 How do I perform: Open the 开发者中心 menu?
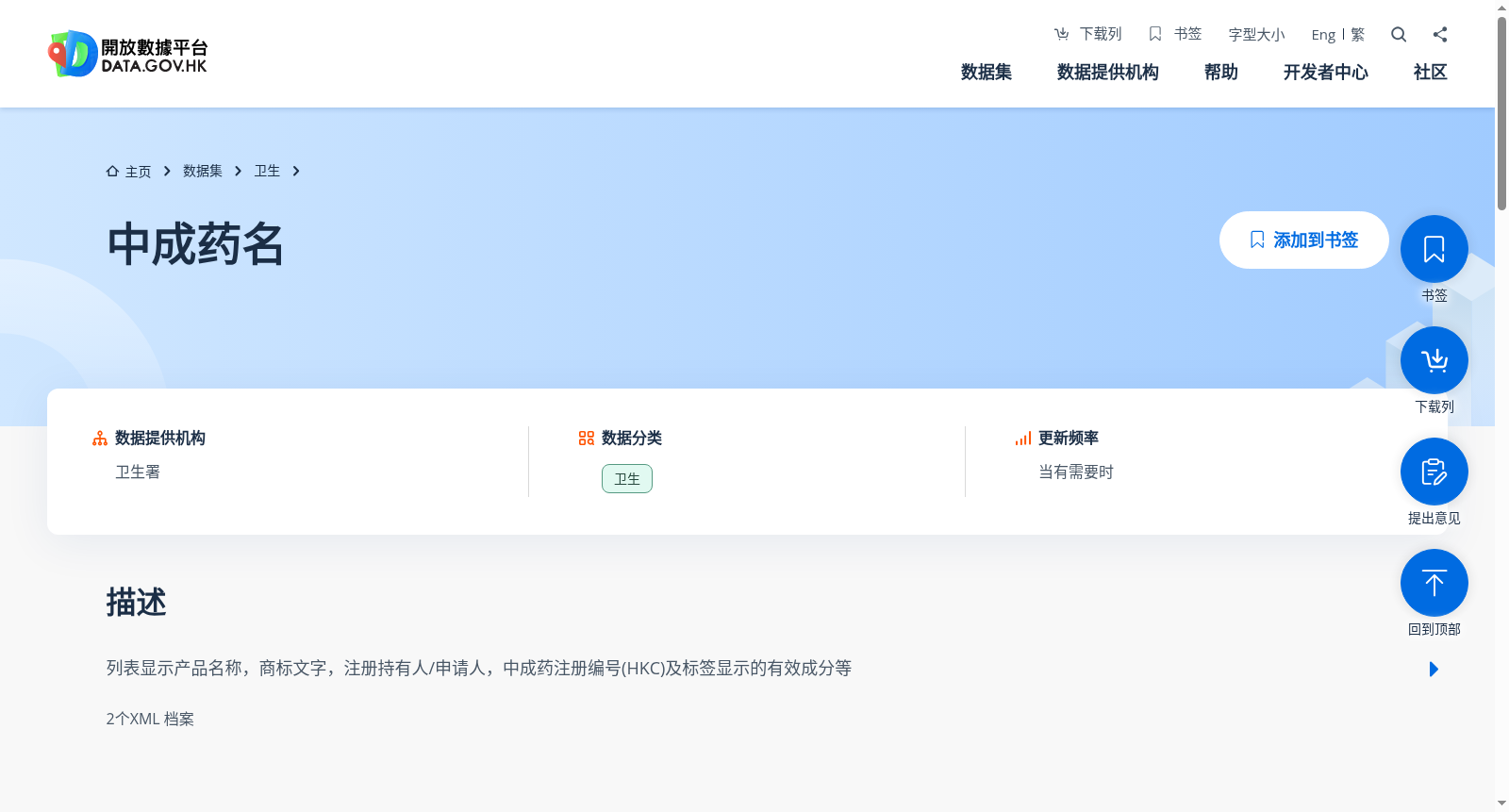(x=1326, y=73)
